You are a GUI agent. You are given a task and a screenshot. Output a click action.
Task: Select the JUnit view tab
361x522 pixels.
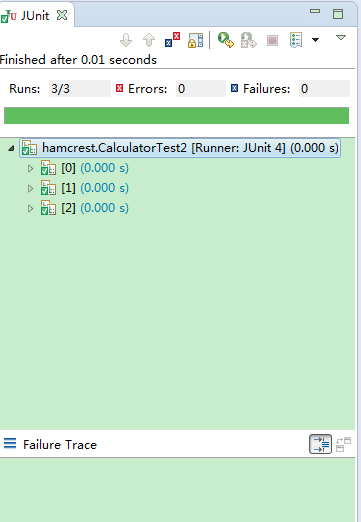(x=35, y=15)
